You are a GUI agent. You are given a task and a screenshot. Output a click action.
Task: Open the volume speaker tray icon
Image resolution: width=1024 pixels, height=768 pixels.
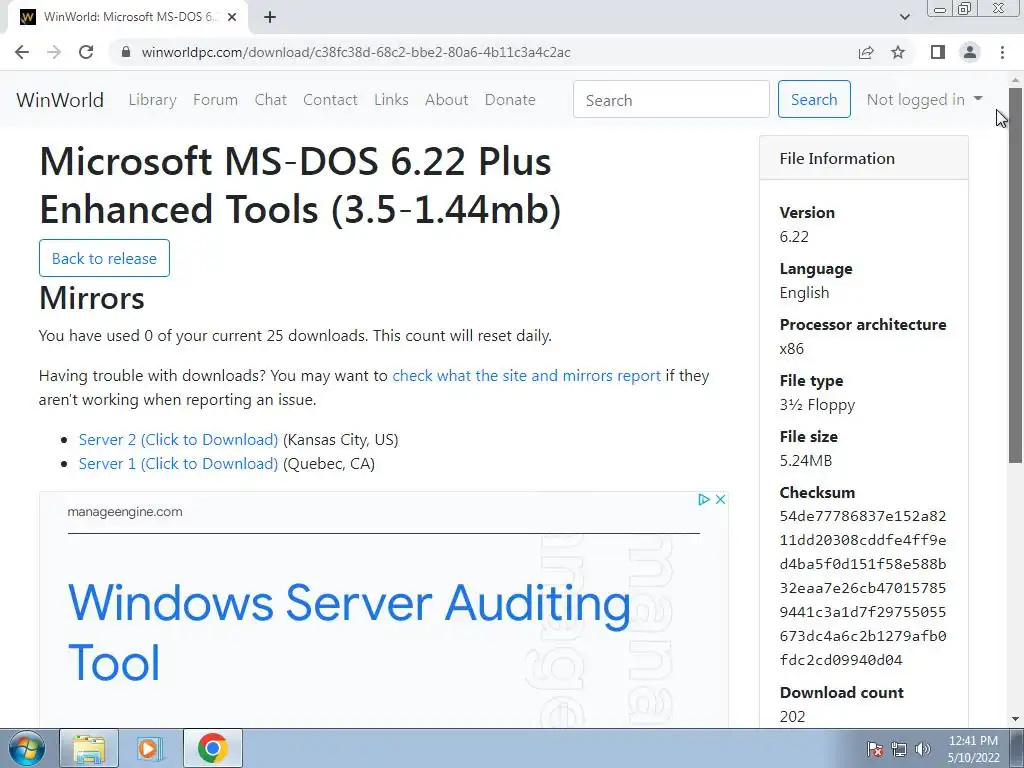(923, 749)
